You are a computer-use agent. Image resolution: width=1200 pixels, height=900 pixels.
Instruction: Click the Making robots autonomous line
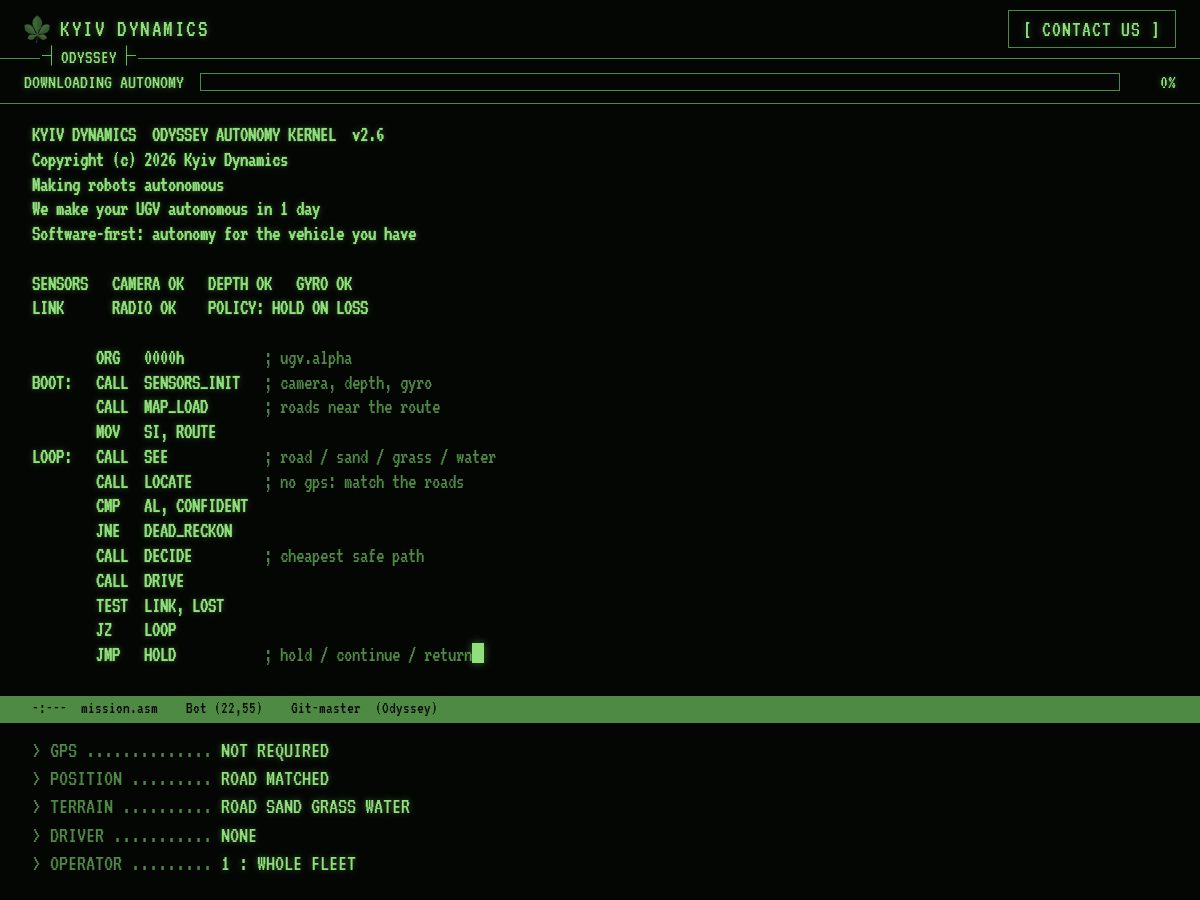128,185
